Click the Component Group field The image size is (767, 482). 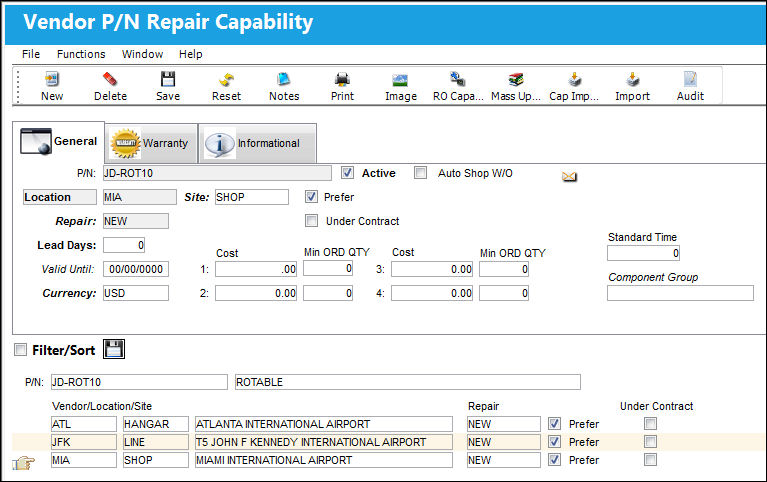(x=680, y=293)
